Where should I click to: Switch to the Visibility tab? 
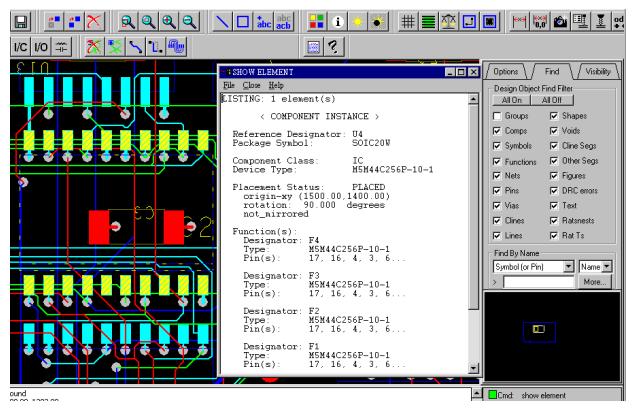[x=598, y=72]
